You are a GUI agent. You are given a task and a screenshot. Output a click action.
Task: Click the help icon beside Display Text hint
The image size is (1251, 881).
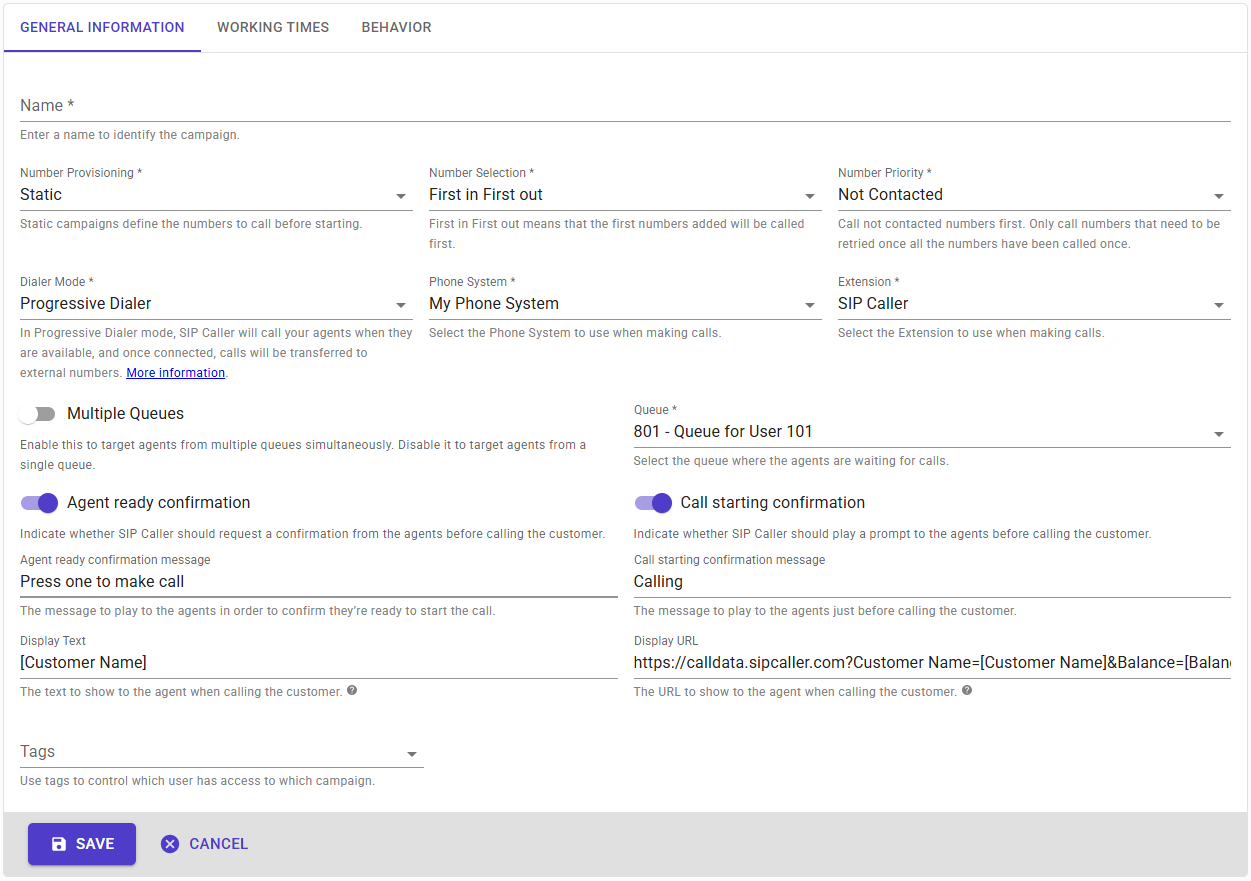352,691
